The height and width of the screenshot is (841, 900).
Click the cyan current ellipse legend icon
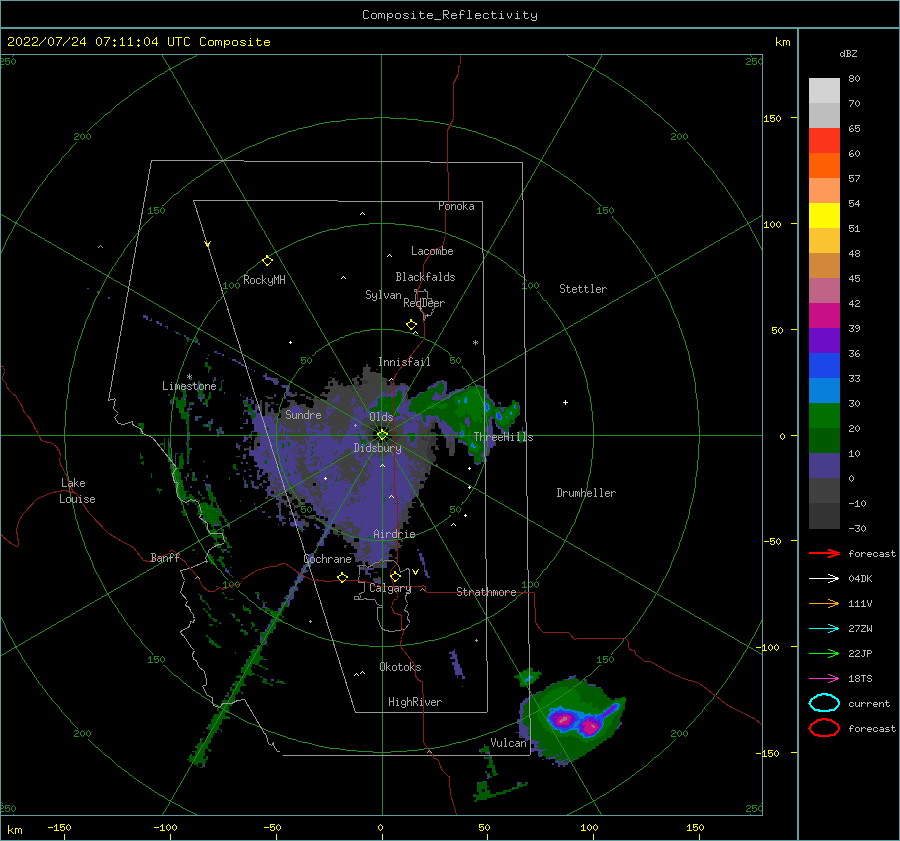click(x=824, y=703)
